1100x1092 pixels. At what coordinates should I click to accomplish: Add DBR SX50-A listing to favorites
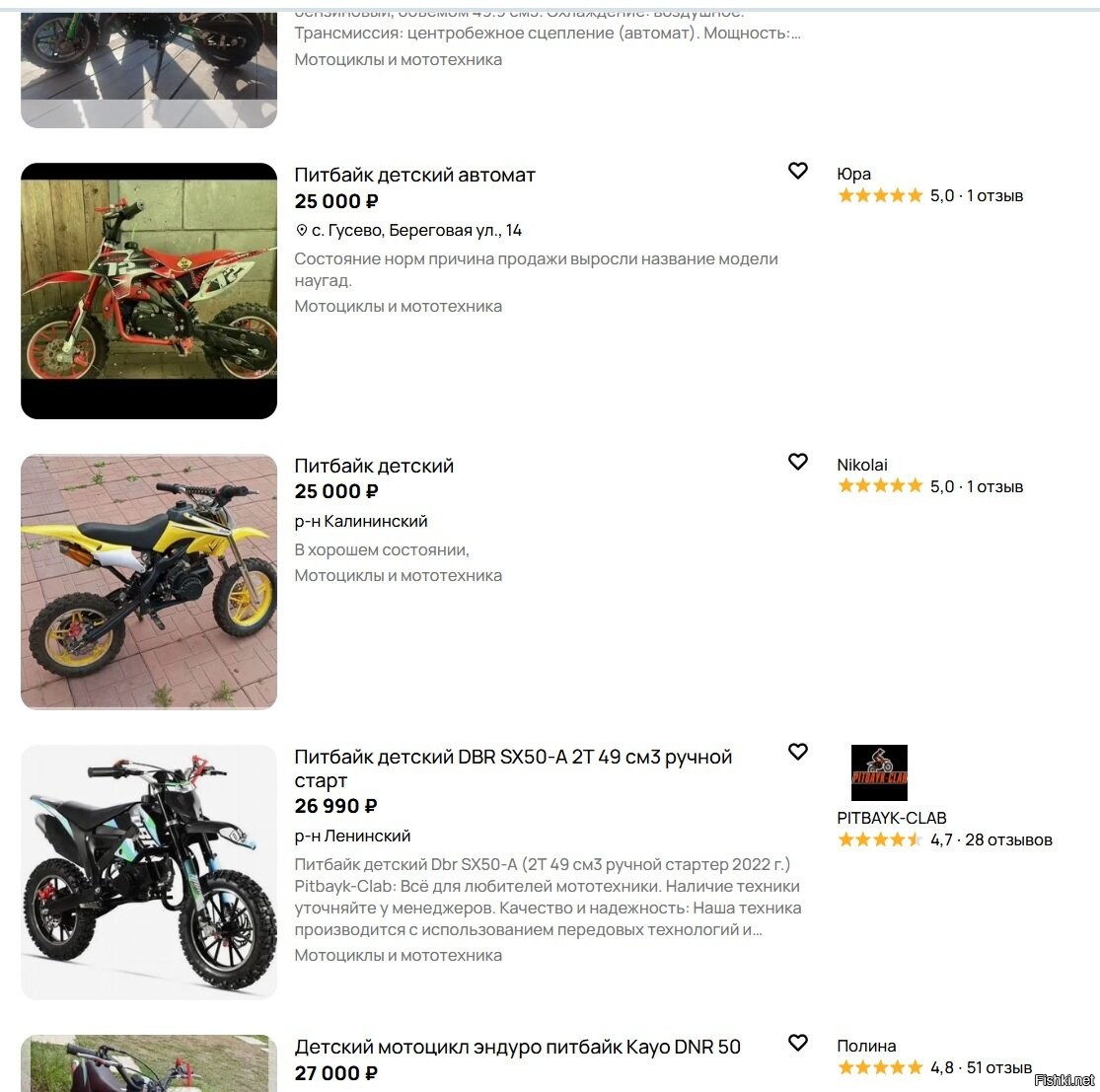(x=798, y=752)
